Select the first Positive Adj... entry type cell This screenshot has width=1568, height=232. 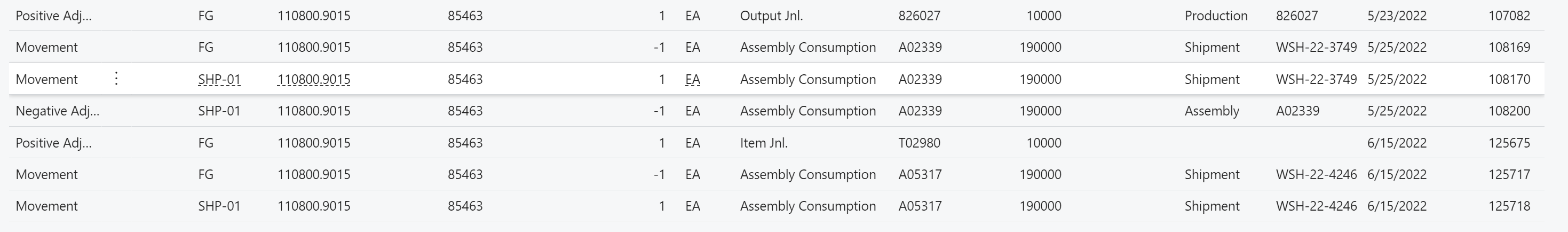[x=53, y=16]
